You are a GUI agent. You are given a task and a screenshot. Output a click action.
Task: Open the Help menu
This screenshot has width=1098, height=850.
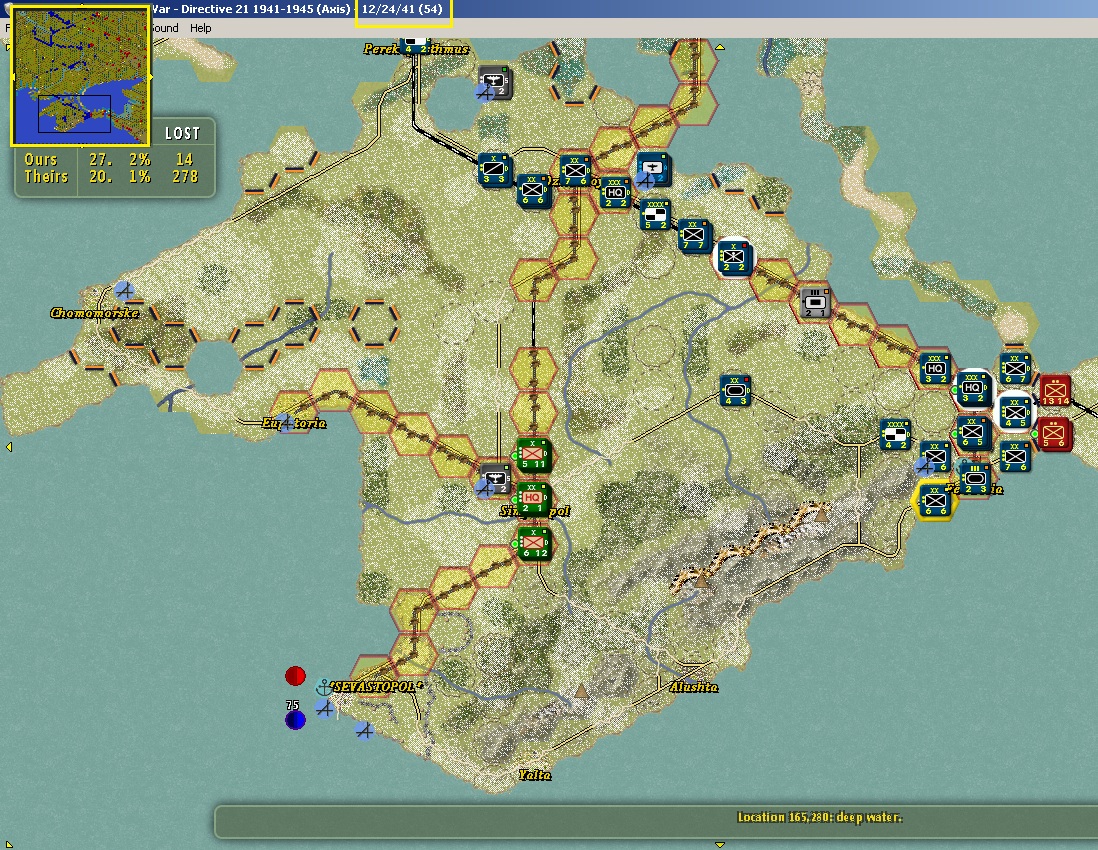[200, 28]
